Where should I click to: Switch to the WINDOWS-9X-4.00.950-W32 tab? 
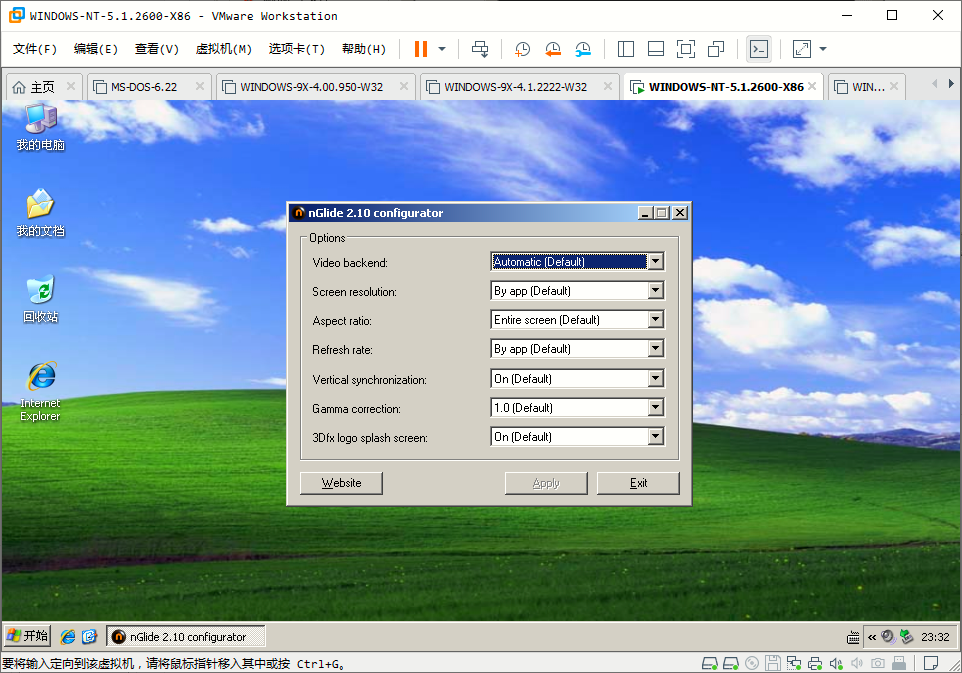click(x=312, y=87)
